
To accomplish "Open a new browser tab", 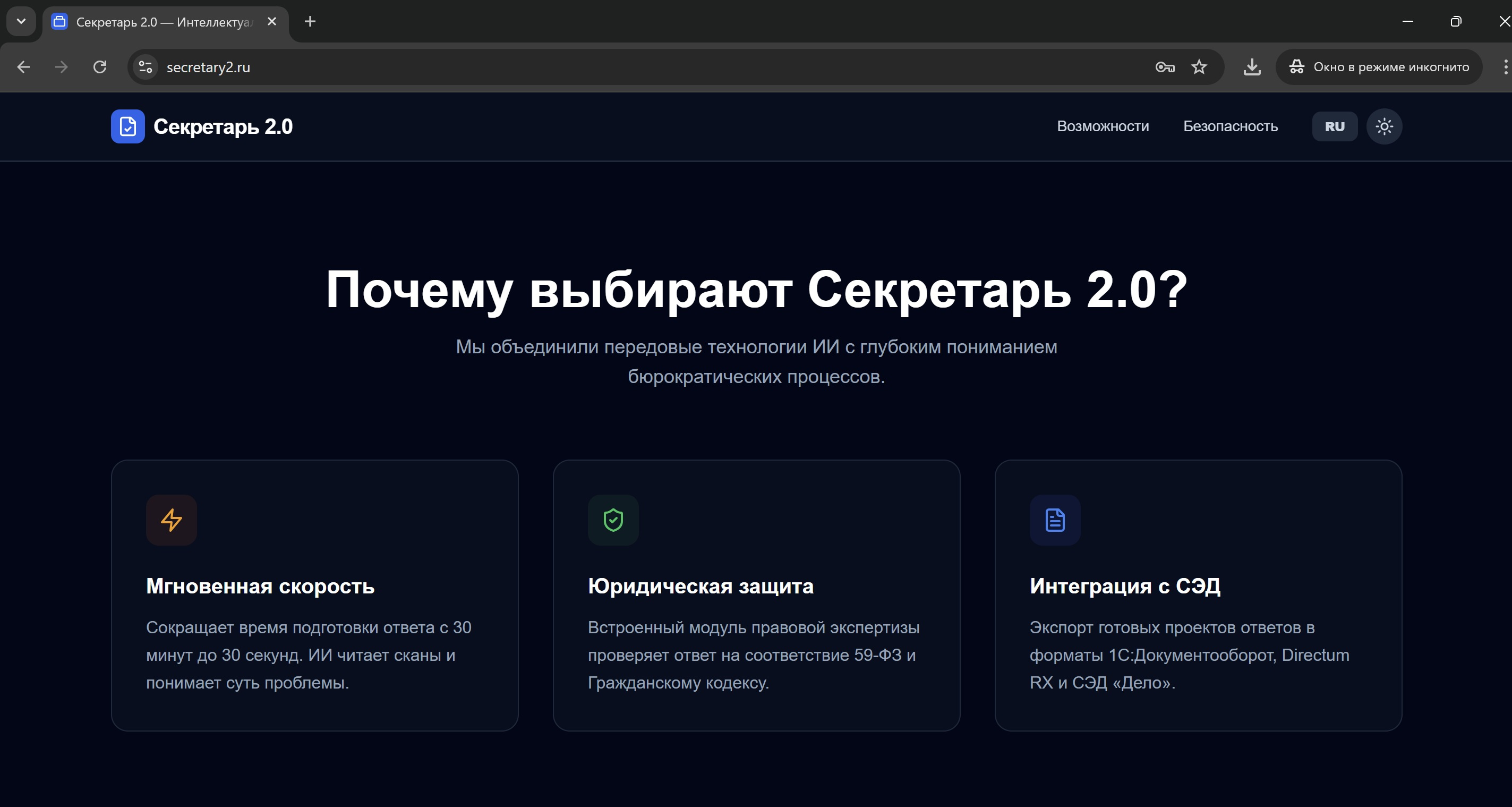I will (x=310, y=22).
